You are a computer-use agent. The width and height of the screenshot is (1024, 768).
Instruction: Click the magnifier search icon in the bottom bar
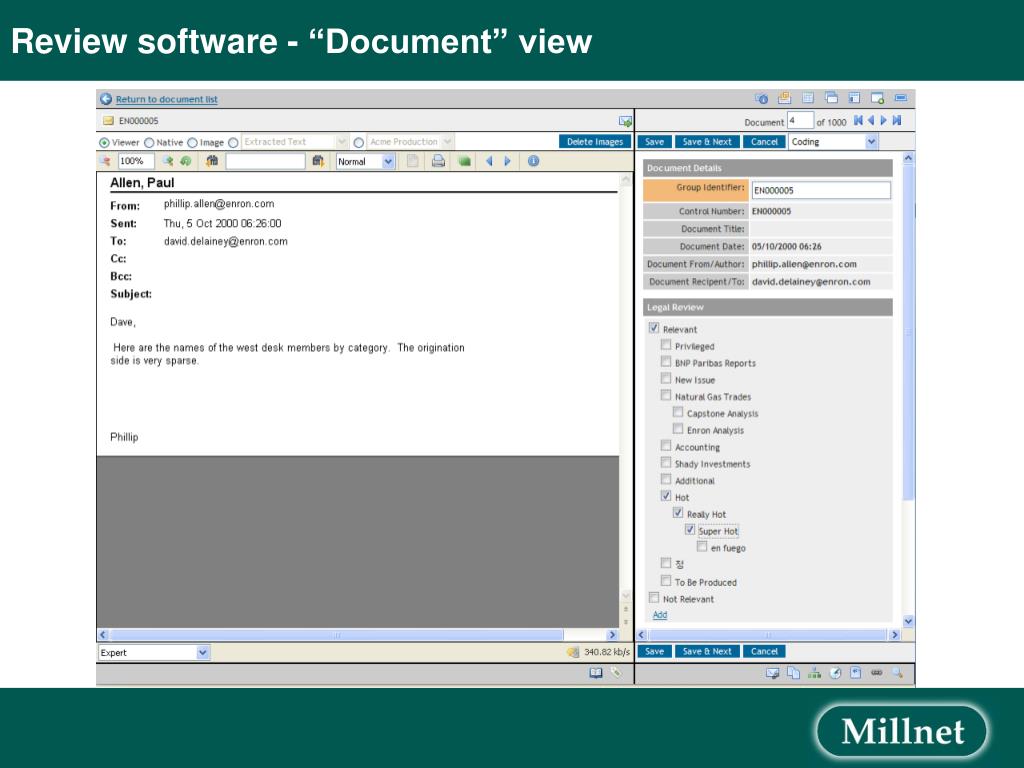click(898, 673)
